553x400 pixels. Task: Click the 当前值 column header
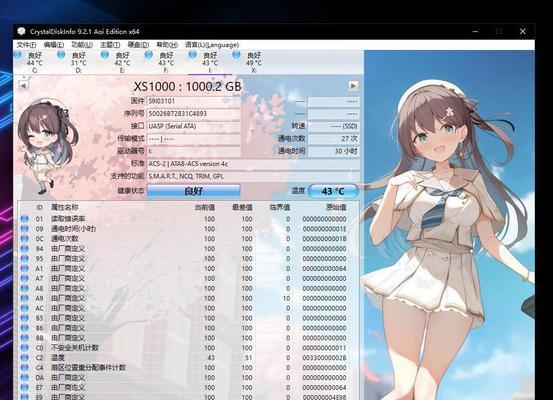(x=205, y=207)
